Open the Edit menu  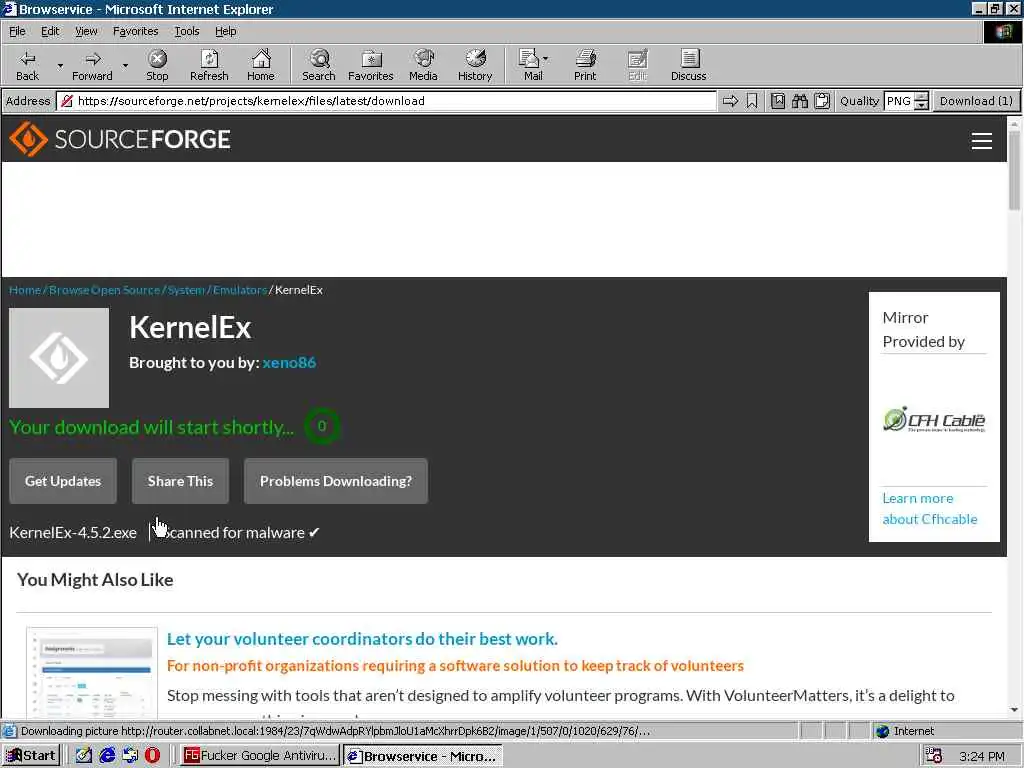50,31
